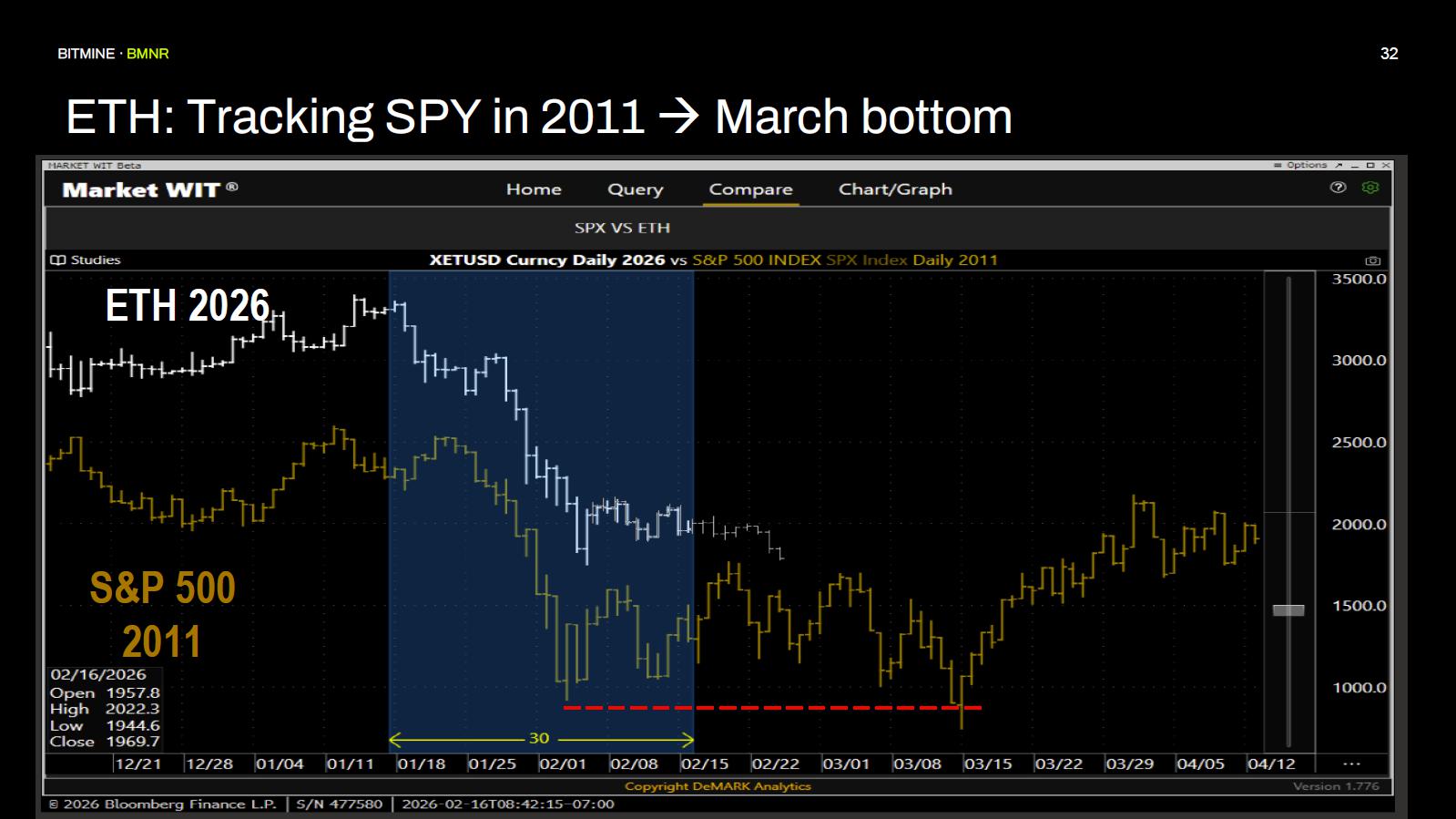Switch to the Home tab
Image resolution: width=1456 pixels, height=819 pixels.
[x=534, y=189]
